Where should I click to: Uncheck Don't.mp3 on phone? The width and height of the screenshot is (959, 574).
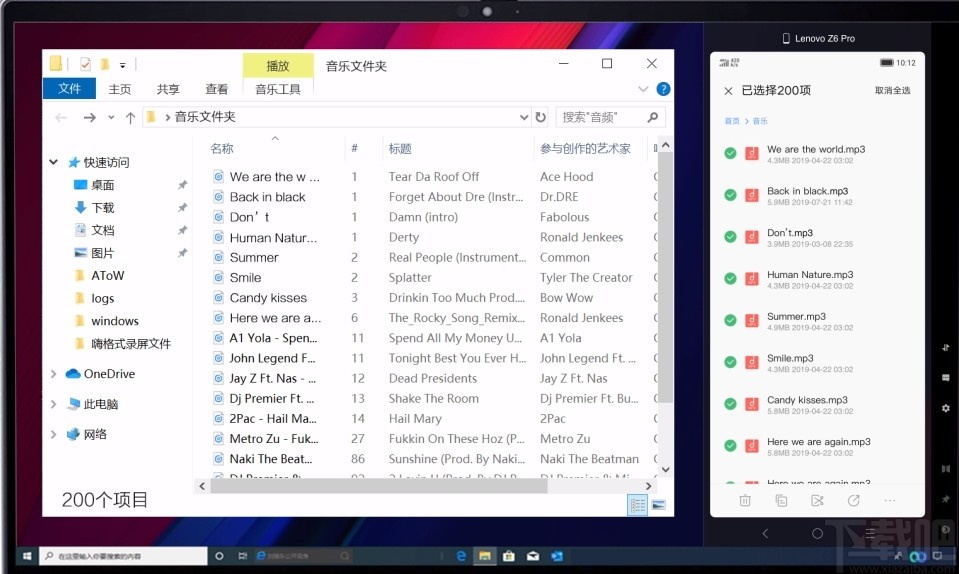[x=730, y=237]
